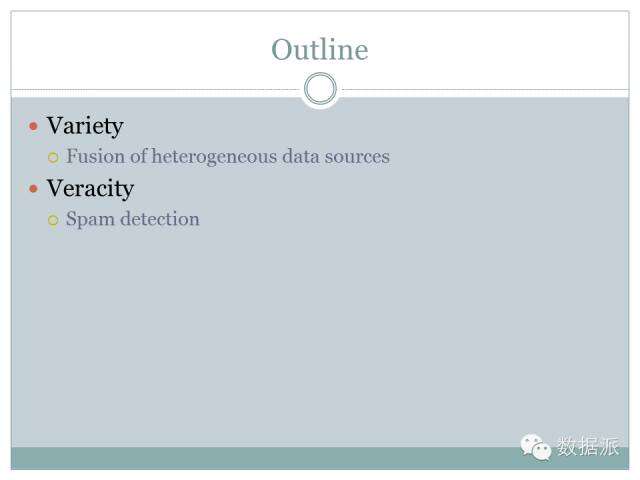640x480 pixels.
Task: Click the circle ornament below the title
Action: point(320,89)
